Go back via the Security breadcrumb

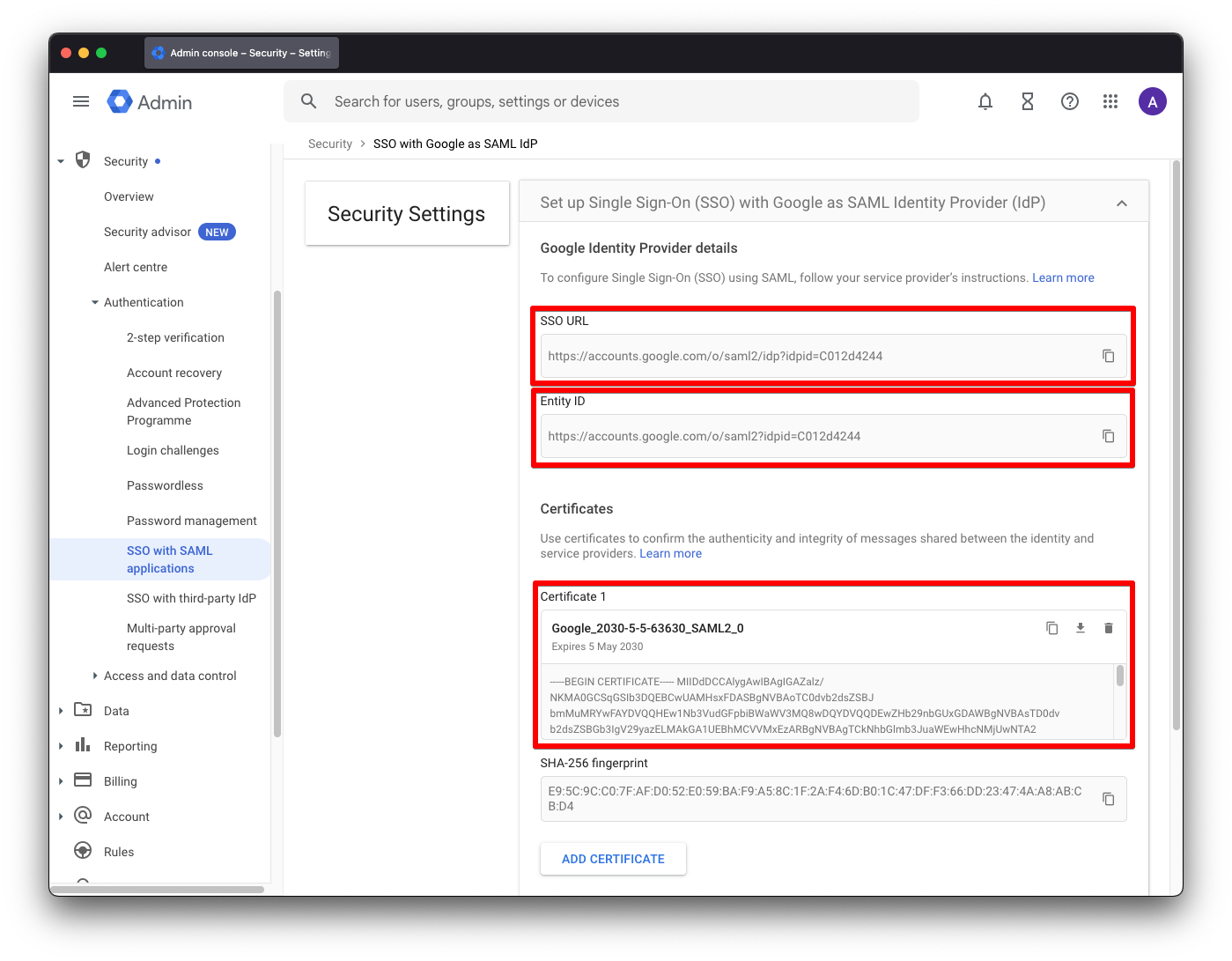click(330, 144)
